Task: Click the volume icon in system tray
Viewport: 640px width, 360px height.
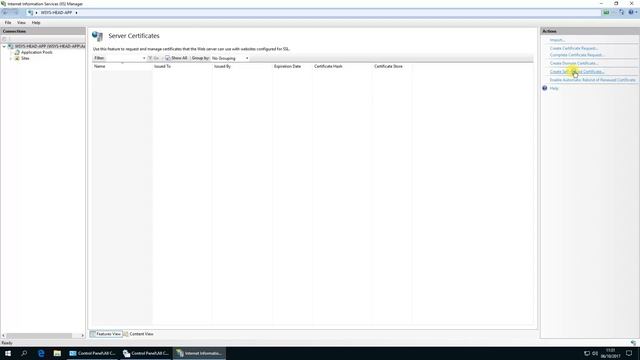Action: pyautogui.click(x=595, y=353)
